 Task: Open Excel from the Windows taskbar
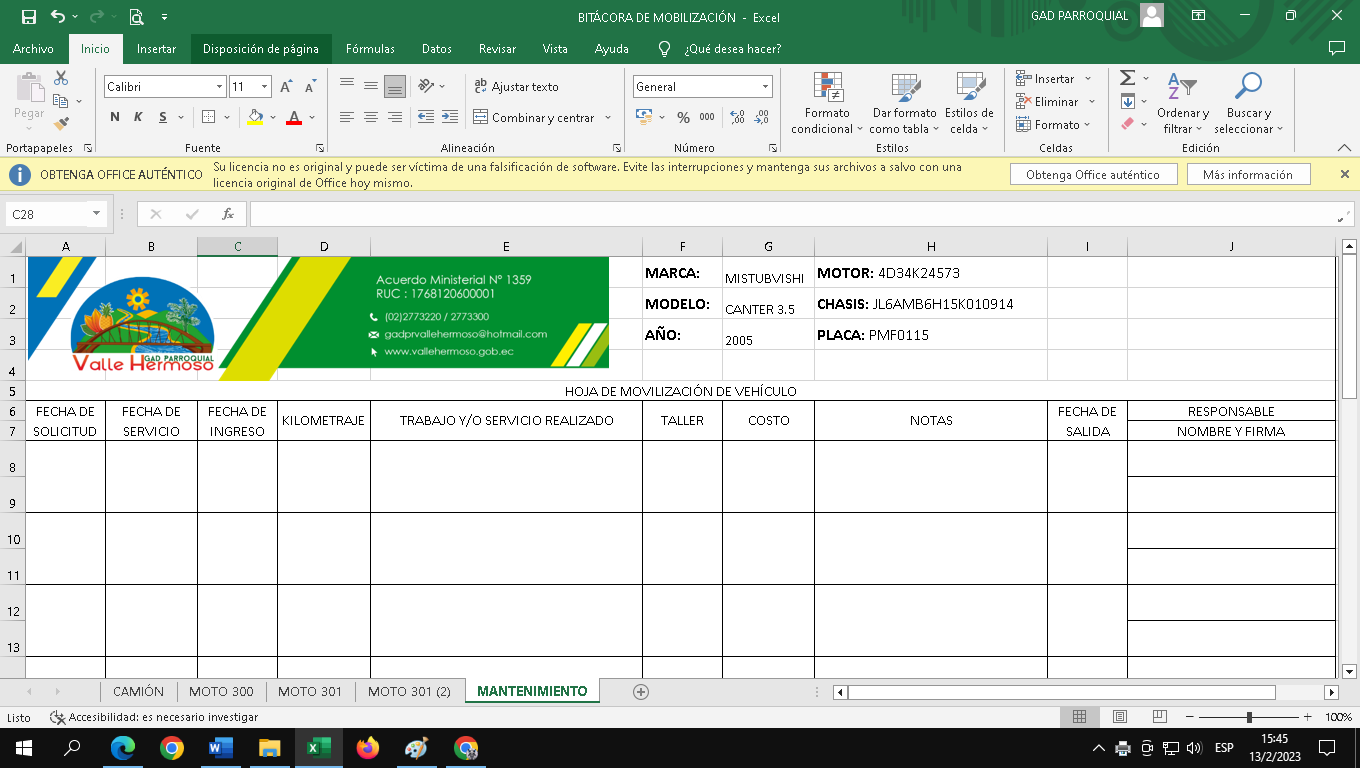tap(318, 748)
